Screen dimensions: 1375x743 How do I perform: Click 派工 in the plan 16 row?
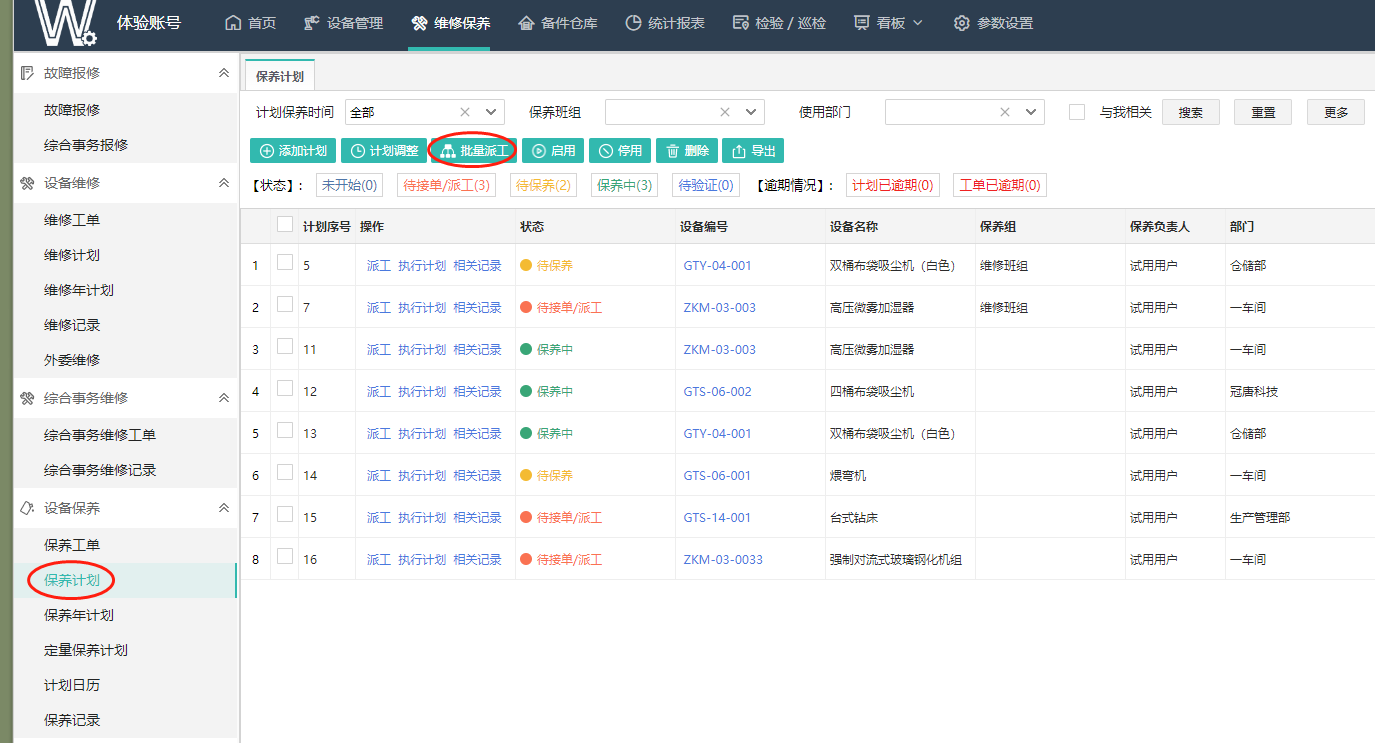[379, 560]
